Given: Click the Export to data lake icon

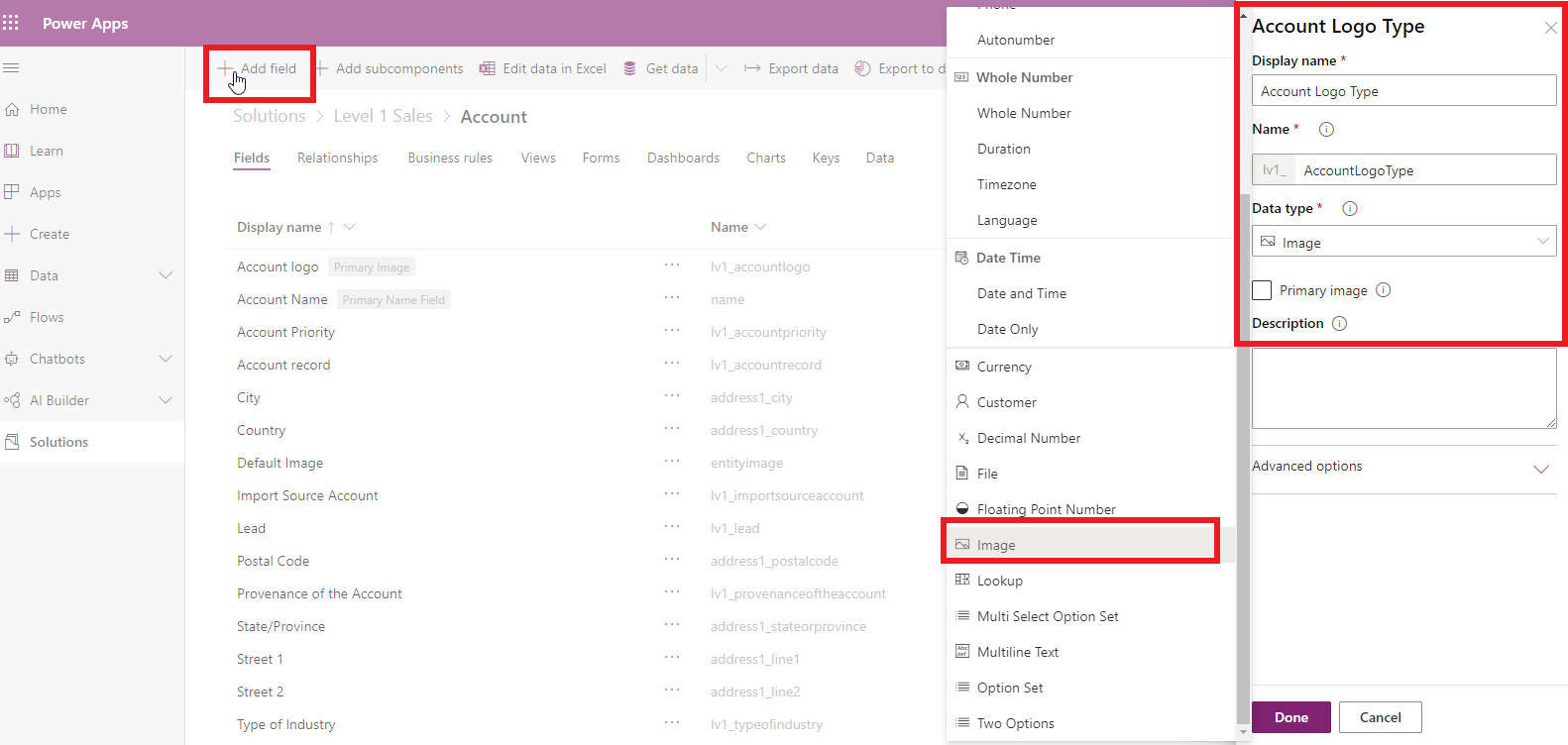Looking at the screenshot, I should (x=862, y=68).
